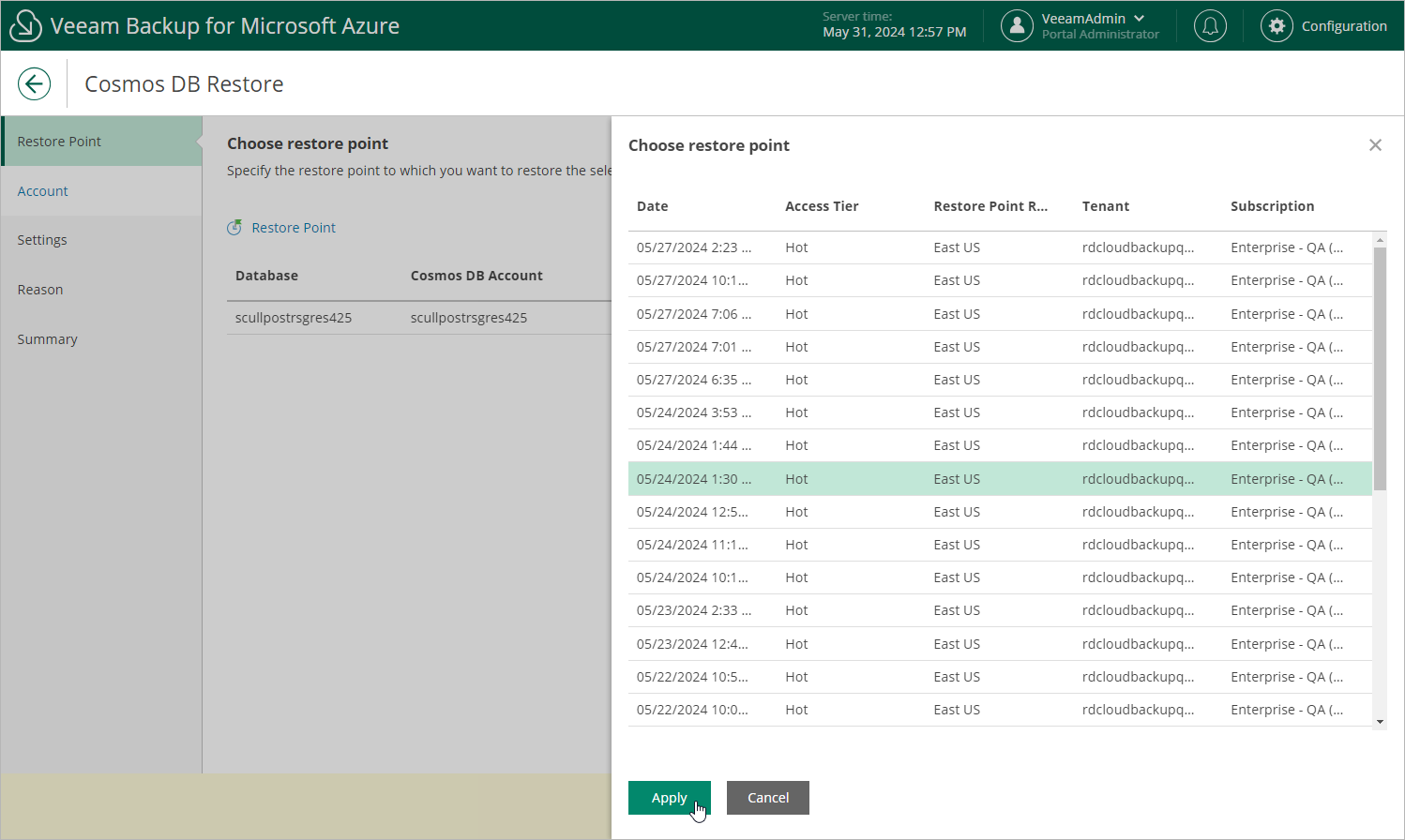Open the Settings wizard step
This screenshot has height=840, width=1405.
click(x=101, y=240)
